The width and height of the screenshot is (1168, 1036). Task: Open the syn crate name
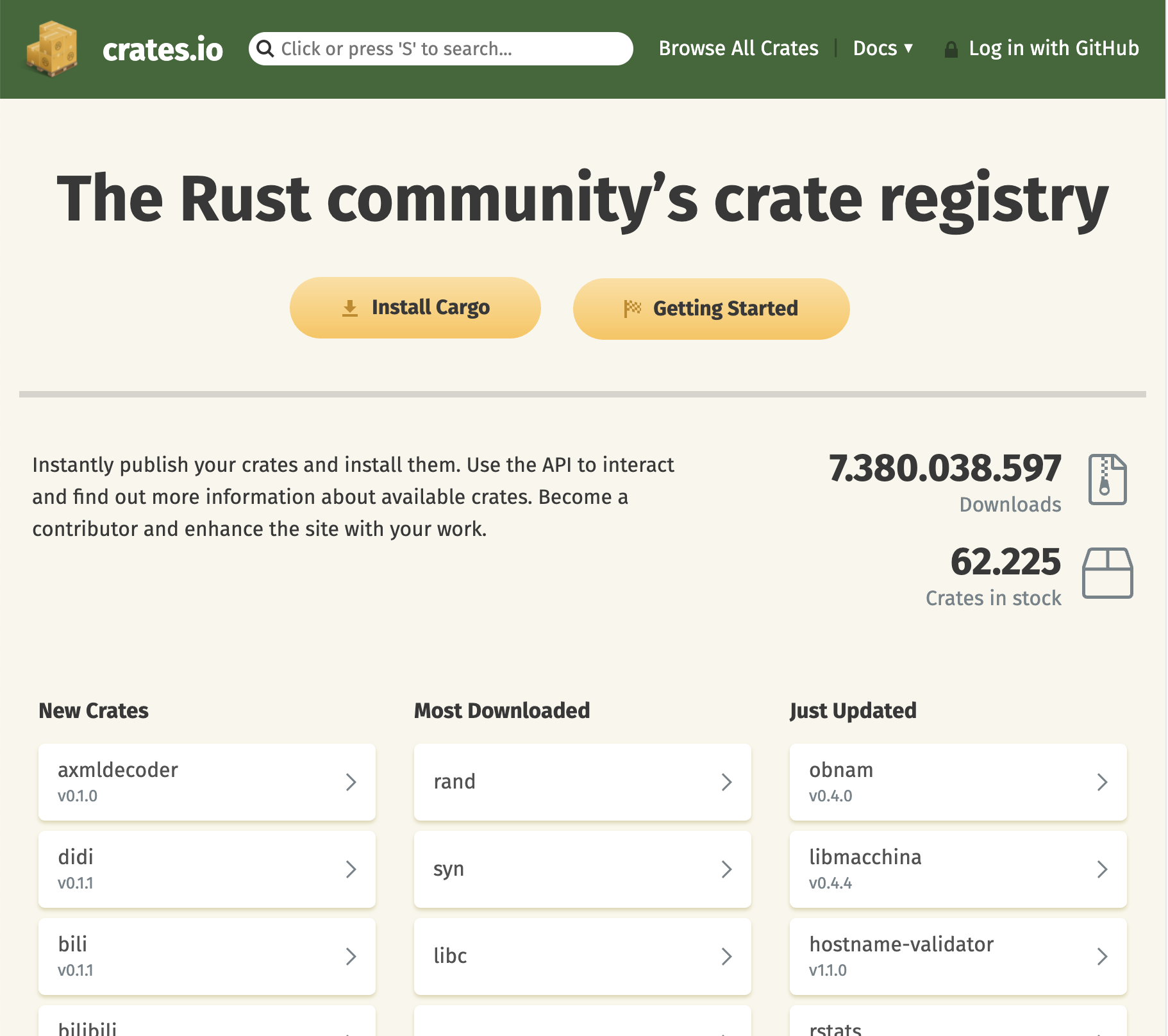[x=449, y=869]
